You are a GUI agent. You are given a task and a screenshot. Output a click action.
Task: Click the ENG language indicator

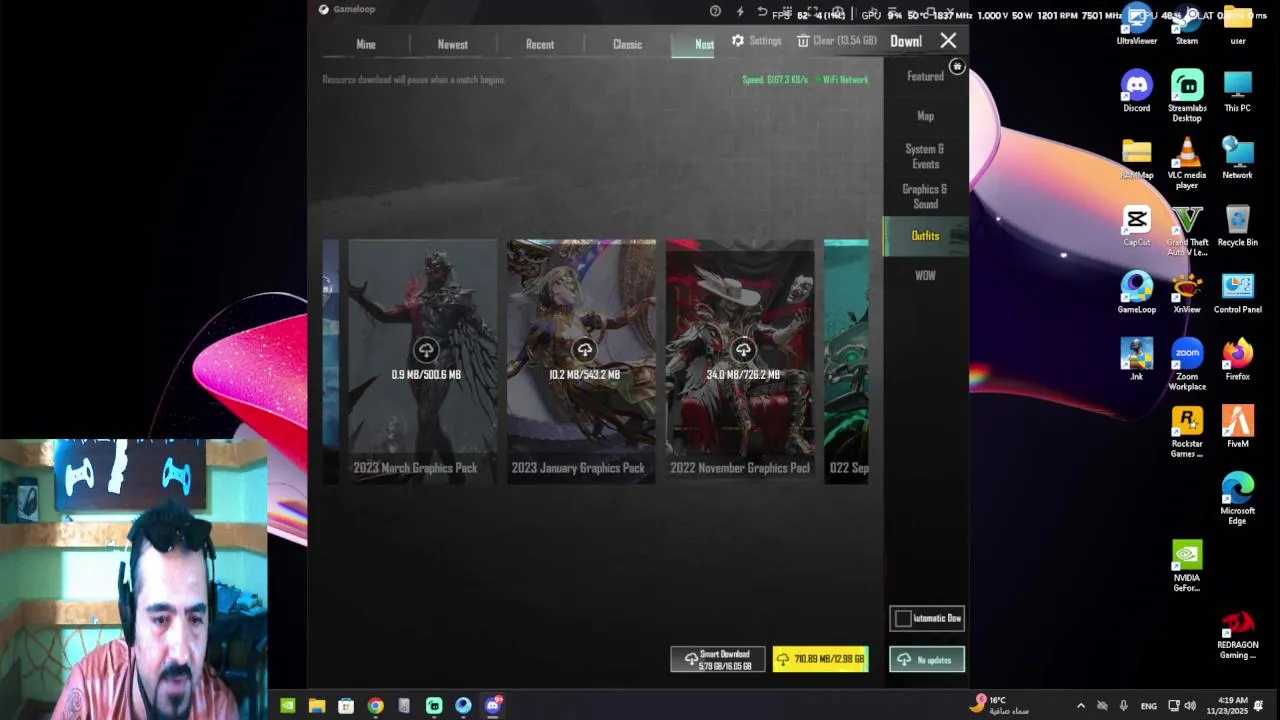click(1148, 706)
